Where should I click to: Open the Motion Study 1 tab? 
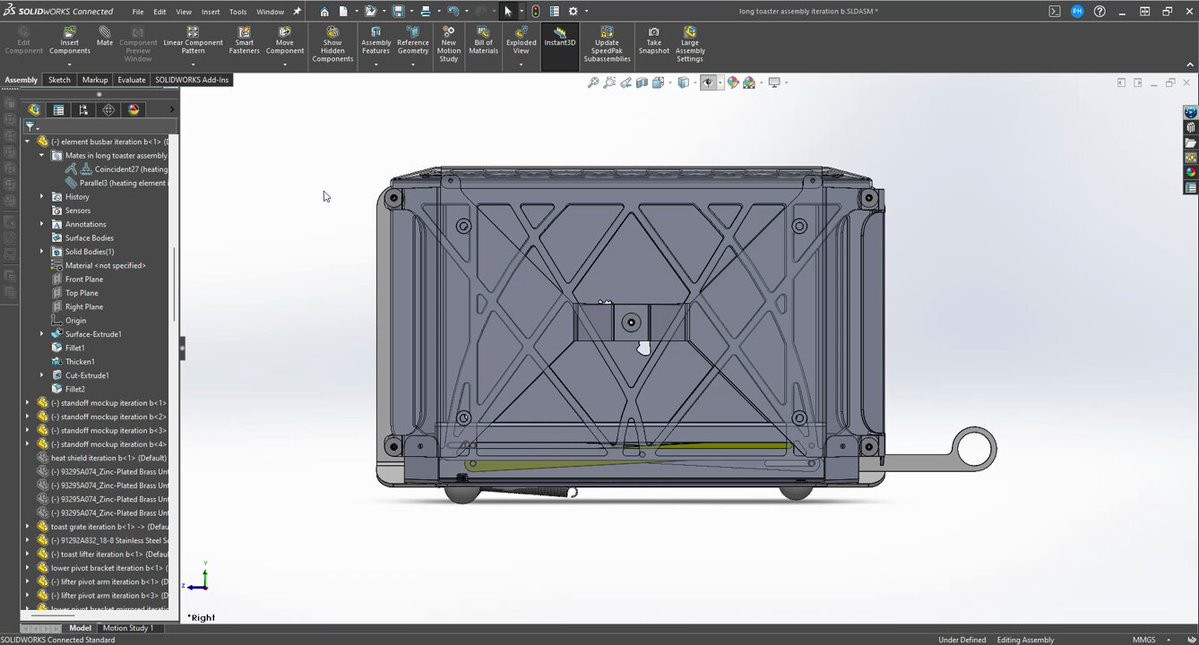[128, 628]
